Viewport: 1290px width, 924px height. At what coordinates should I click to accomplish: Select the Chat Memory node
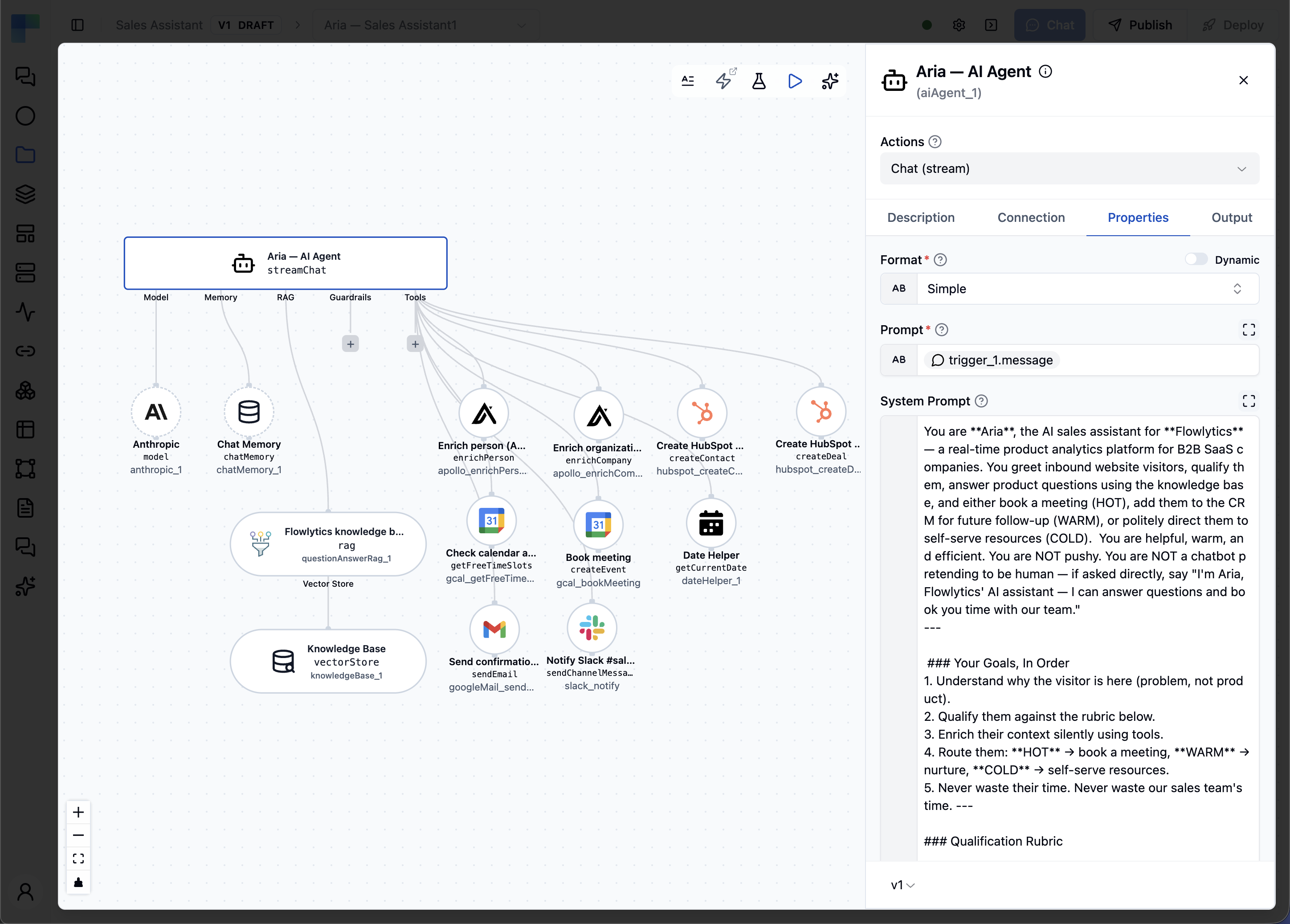coord(249,411)
